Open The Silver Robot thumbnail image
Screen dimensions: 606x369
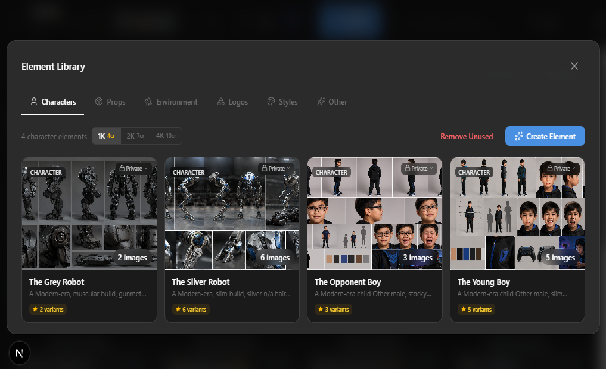point(232,213)
